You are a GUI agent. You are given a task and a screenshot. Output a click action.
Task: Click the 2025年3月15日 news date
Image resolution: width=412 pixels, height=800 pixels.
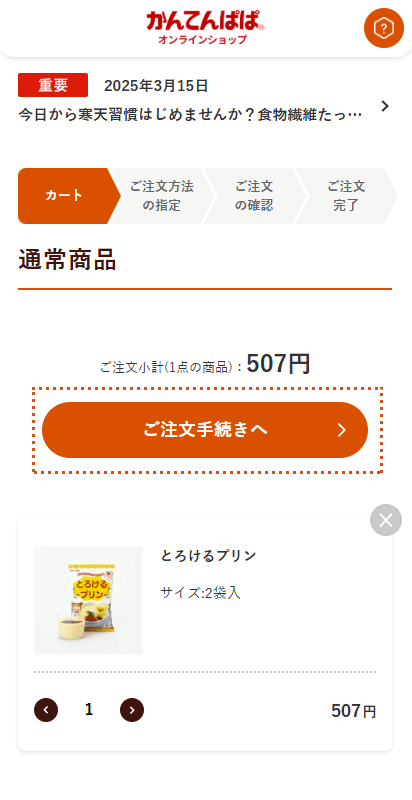coord(156,86)
